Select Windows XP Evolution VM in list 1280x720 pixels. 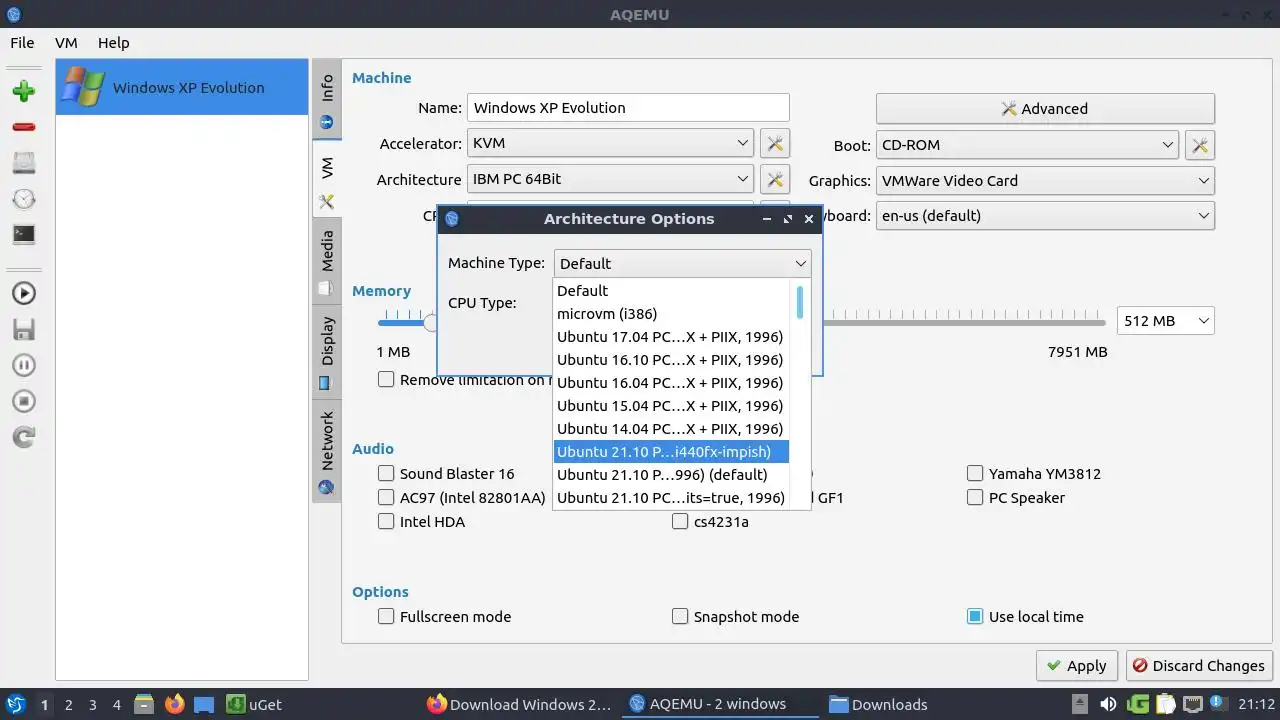[x=182, y=87]
